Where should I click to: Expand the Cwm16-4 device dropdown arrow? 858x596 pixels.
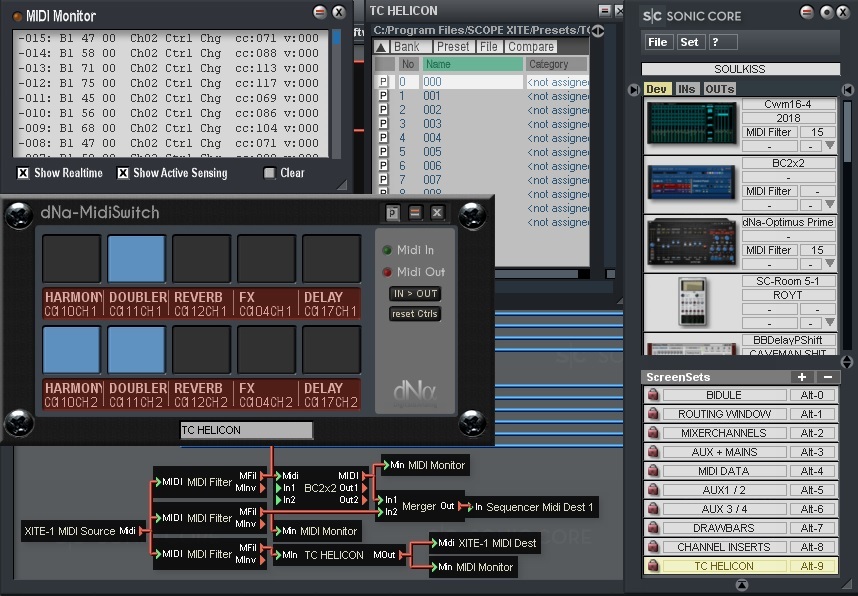[x=829, y=146]
